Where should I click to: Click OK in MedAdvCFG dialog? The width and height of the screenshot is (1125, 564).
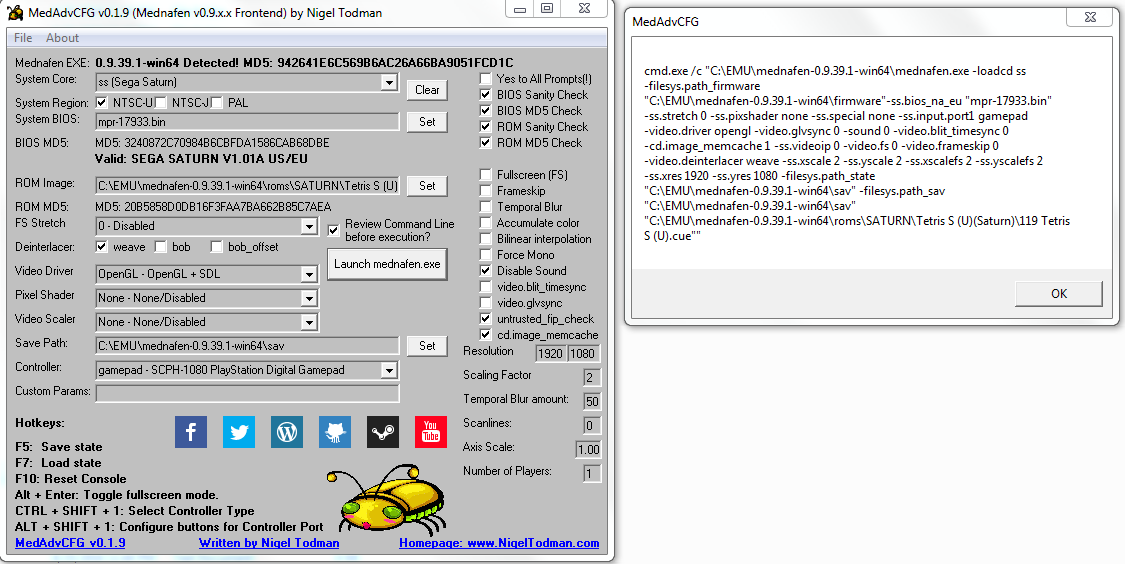click(1059, 293)
